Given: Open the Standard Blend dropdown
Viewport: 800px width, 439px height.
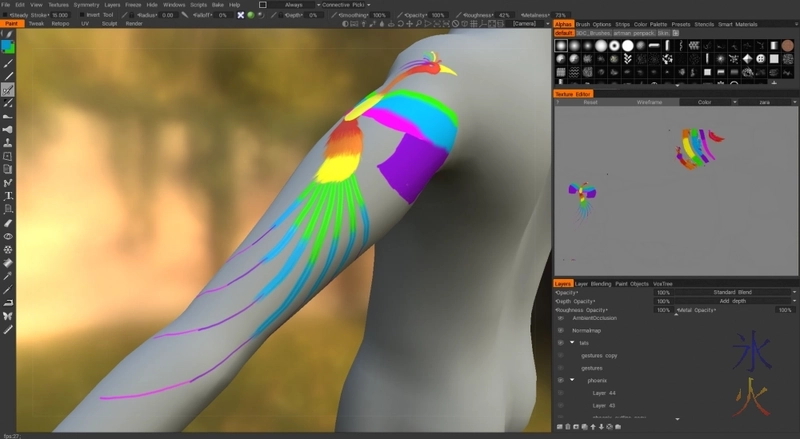Looking at the screenshot, I should click(x=732, y=293).
